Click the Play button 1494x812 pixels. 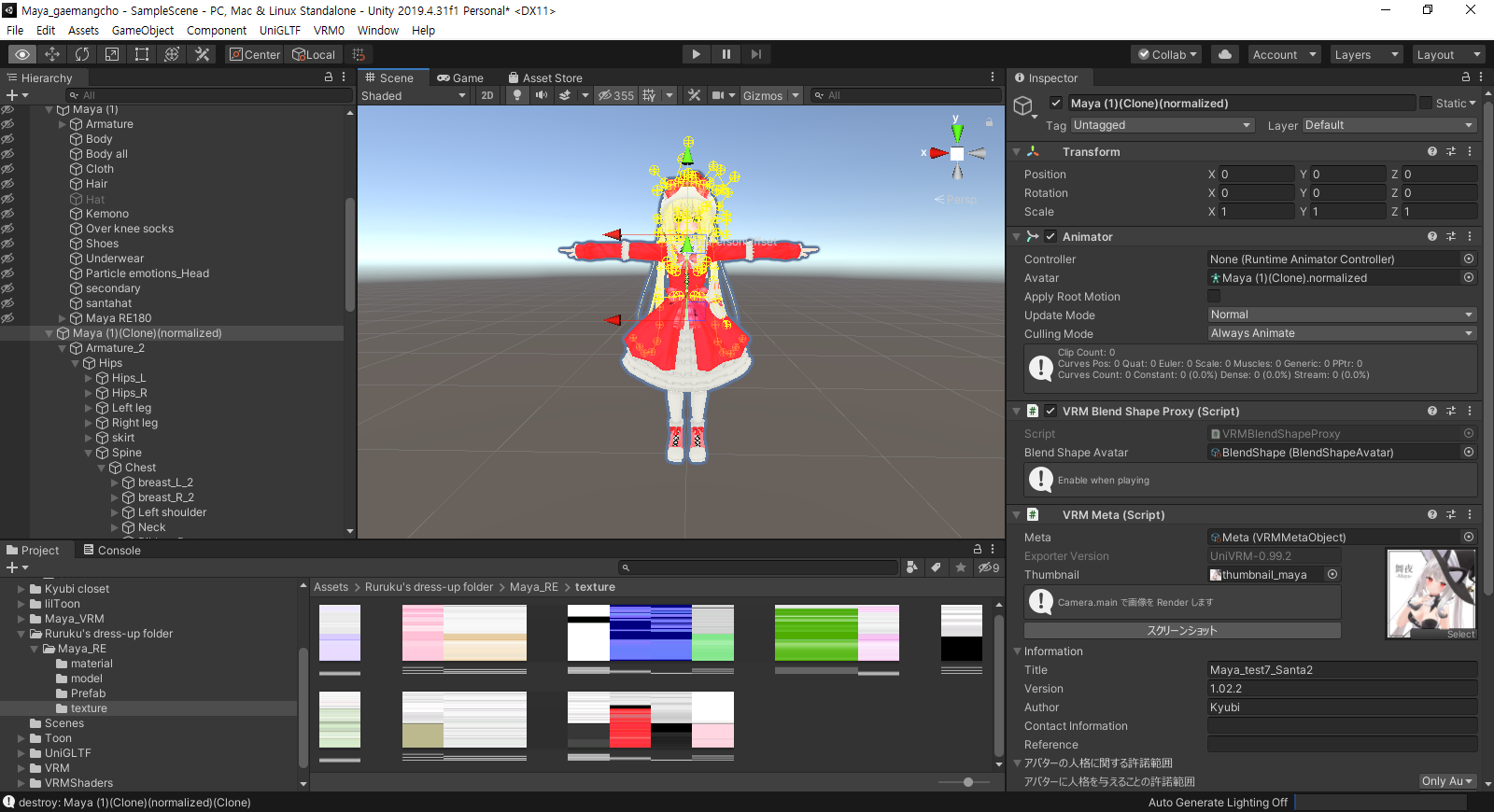[x=696, y=54]
